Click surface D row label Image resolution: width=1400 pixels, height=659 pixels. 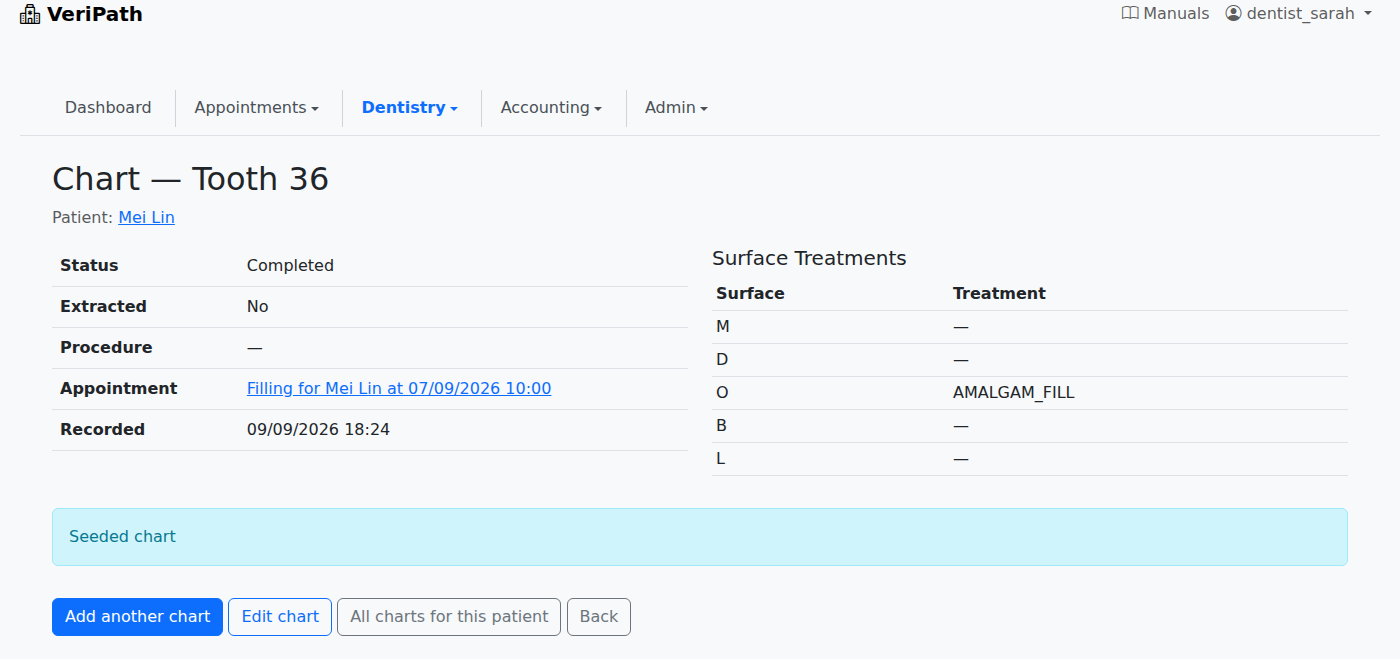722,360
